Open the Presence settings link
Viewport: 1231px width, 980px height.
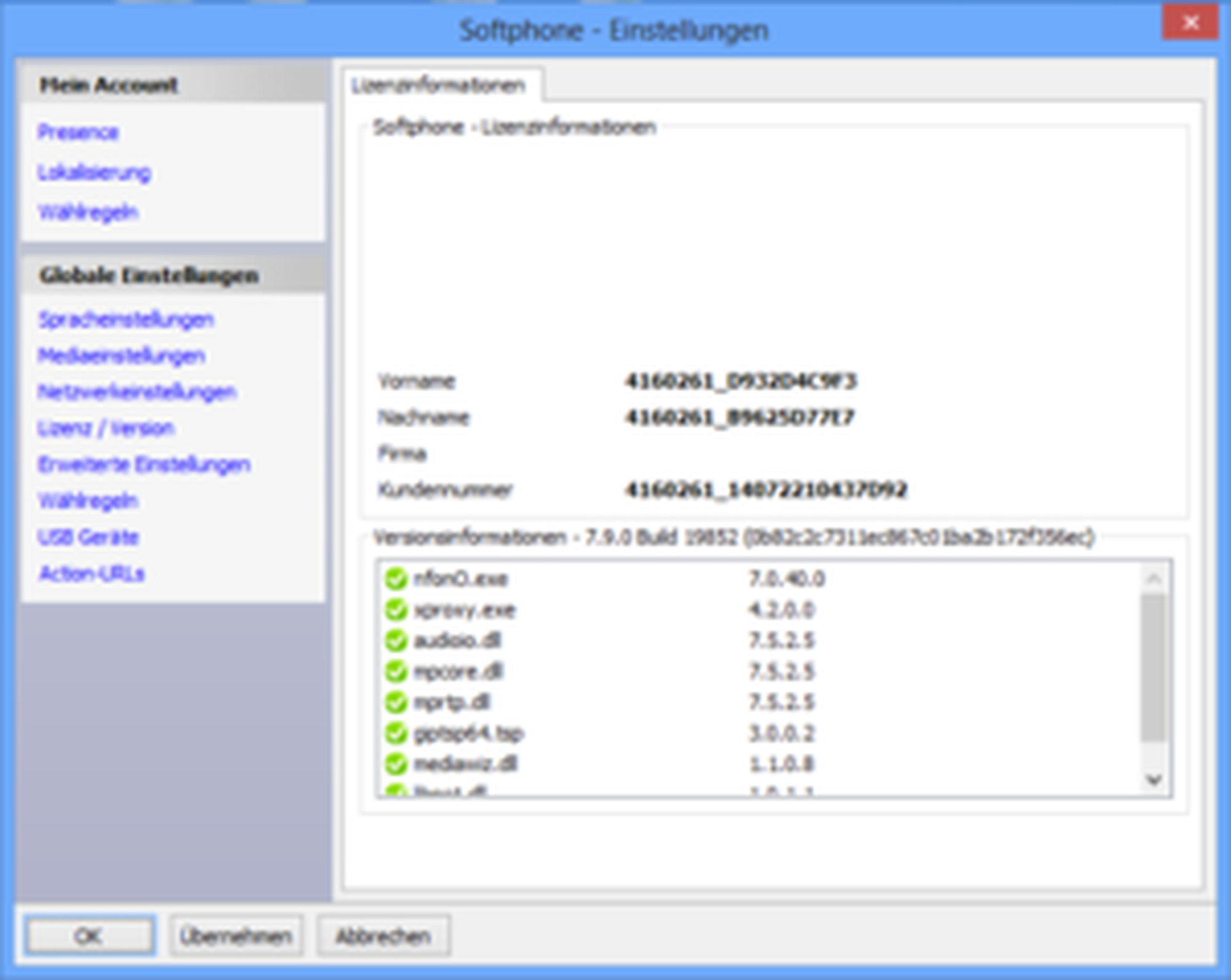pos(78,132)
